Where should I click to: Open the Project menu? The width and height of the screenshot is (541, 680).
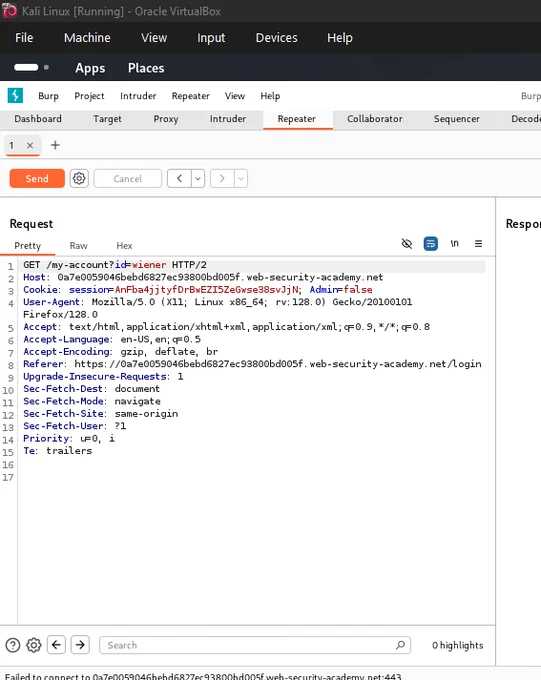pyautogui.click(x=89, y=96)
